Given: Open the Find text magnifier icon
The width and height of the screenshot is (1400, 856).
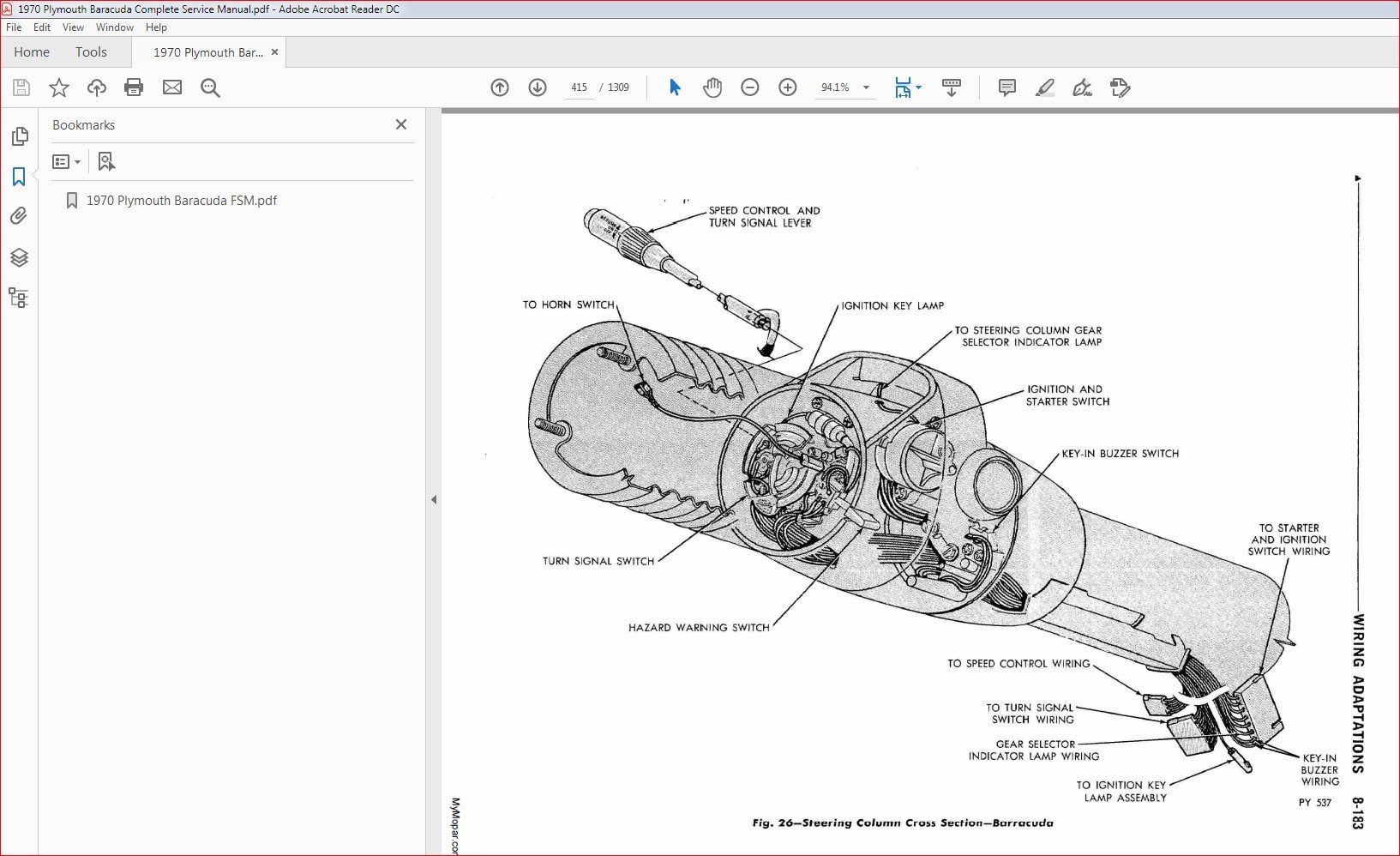Looking at the screenshot, I should click(x=210, y=87).
